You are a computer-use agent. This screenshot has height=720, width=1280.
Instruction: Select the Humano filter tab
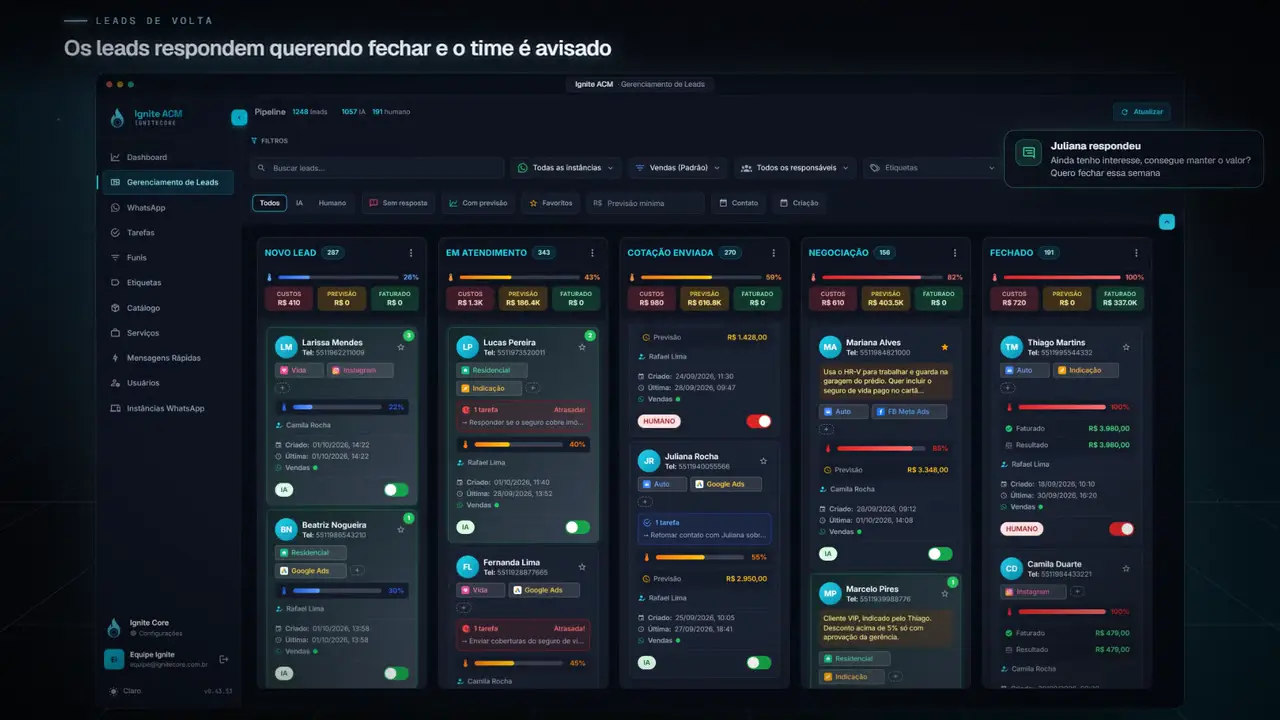point(332,203)
